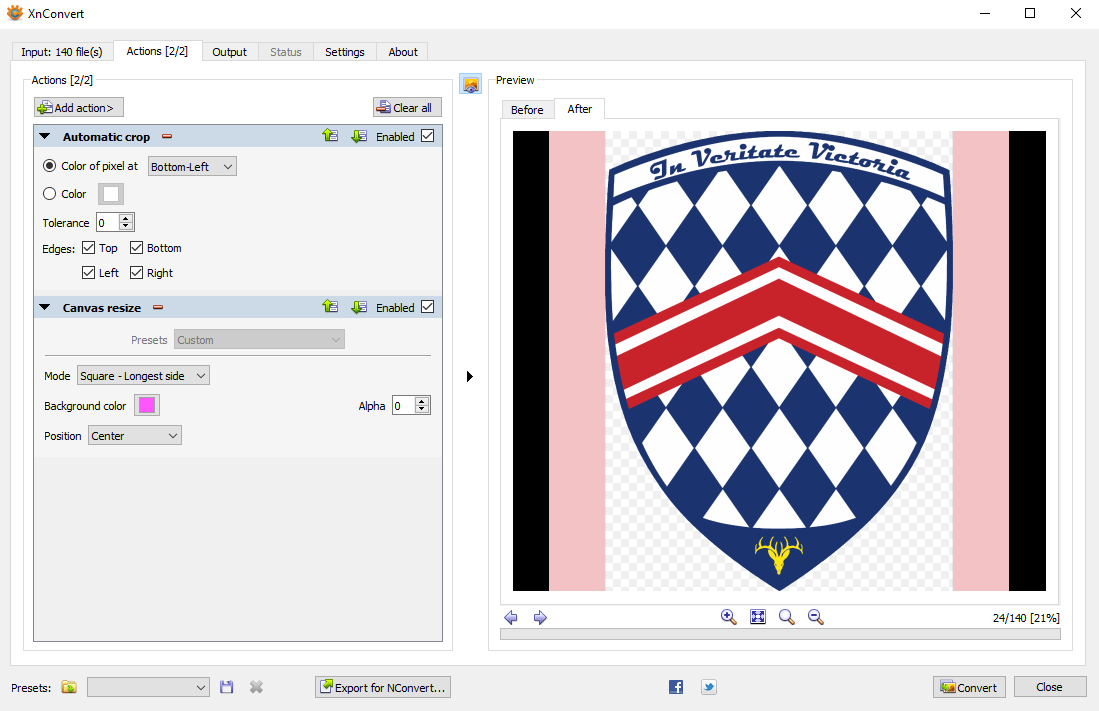Screen dimensions: 1099x711
Task: Open the Facebook page link icon
Action: tap(676, 687)
